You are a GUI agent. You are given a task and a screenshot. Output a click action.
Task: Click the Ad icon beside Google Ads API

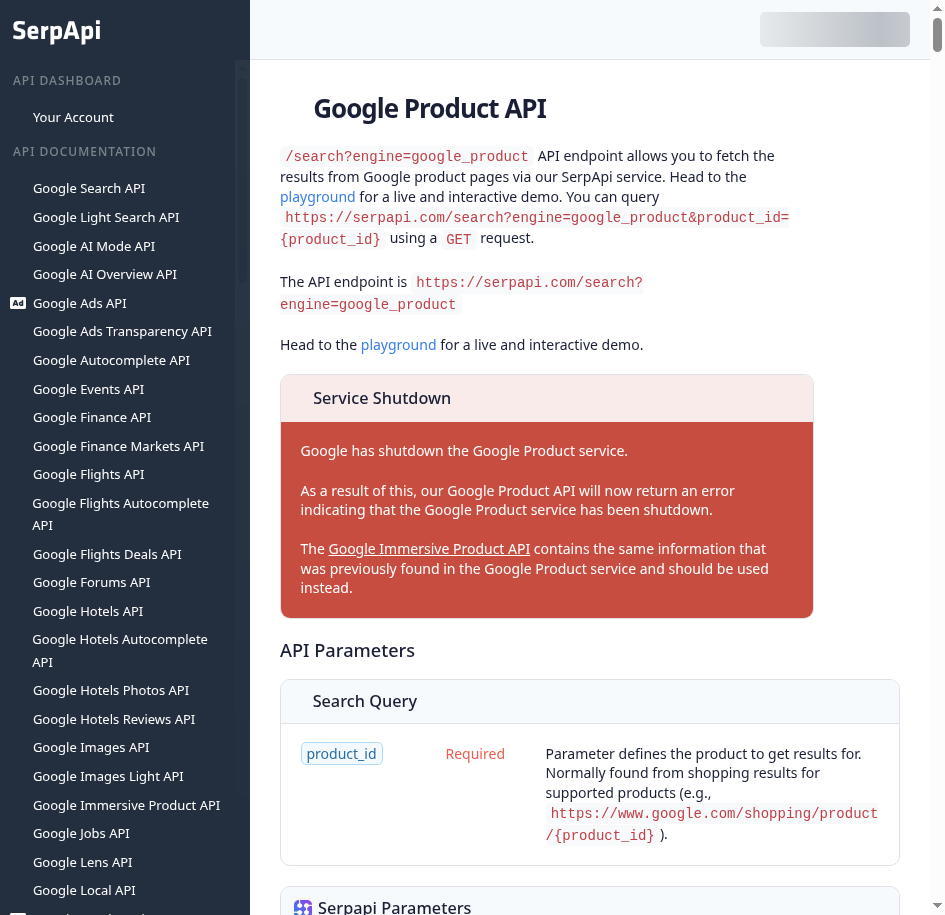18,303
